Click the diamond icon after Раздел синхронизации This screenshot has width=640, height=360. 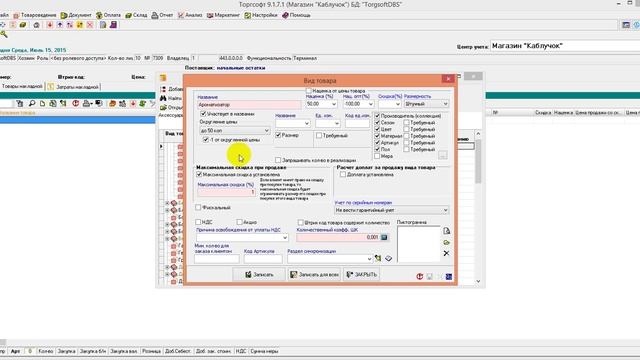(x=388, y=258)
